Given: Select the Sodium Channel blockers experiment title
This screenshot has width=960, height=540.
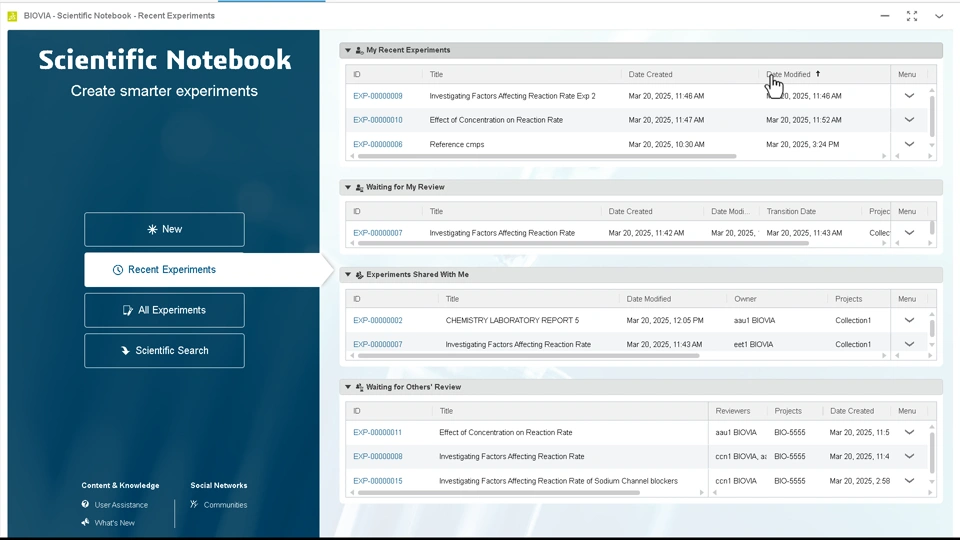Looking at the screenshot, I should [558, 481].
